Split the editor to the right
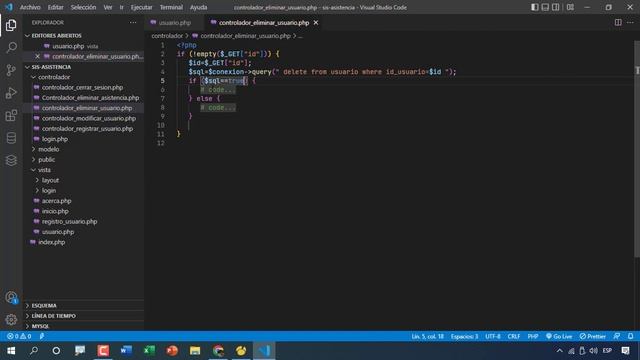Viewport: 640px width, 360px height. [618, 22]
